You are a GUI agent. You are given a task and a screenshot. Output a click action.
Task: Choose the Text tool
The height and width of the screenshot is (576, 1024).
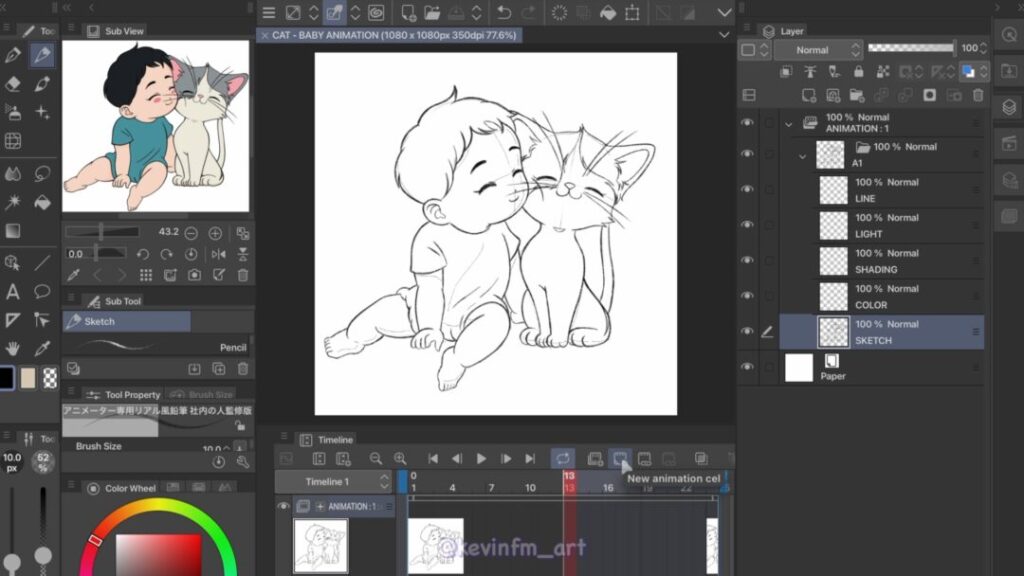(x=13, y=292)
